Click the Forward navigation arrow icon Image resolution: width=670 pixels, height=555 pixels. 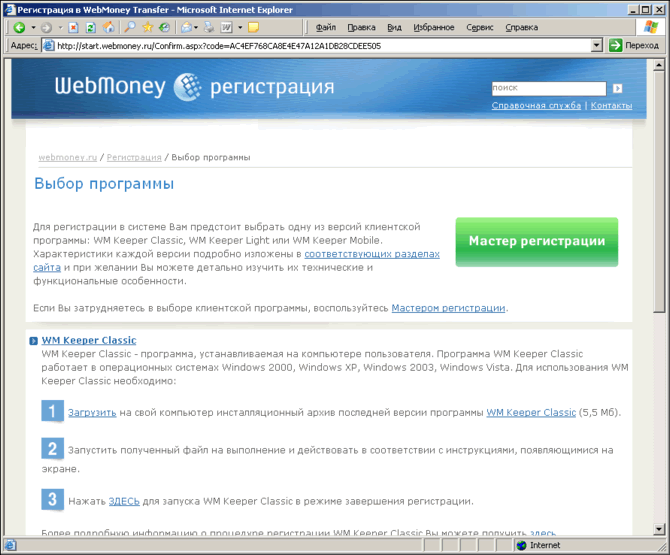tap(46, 27)
